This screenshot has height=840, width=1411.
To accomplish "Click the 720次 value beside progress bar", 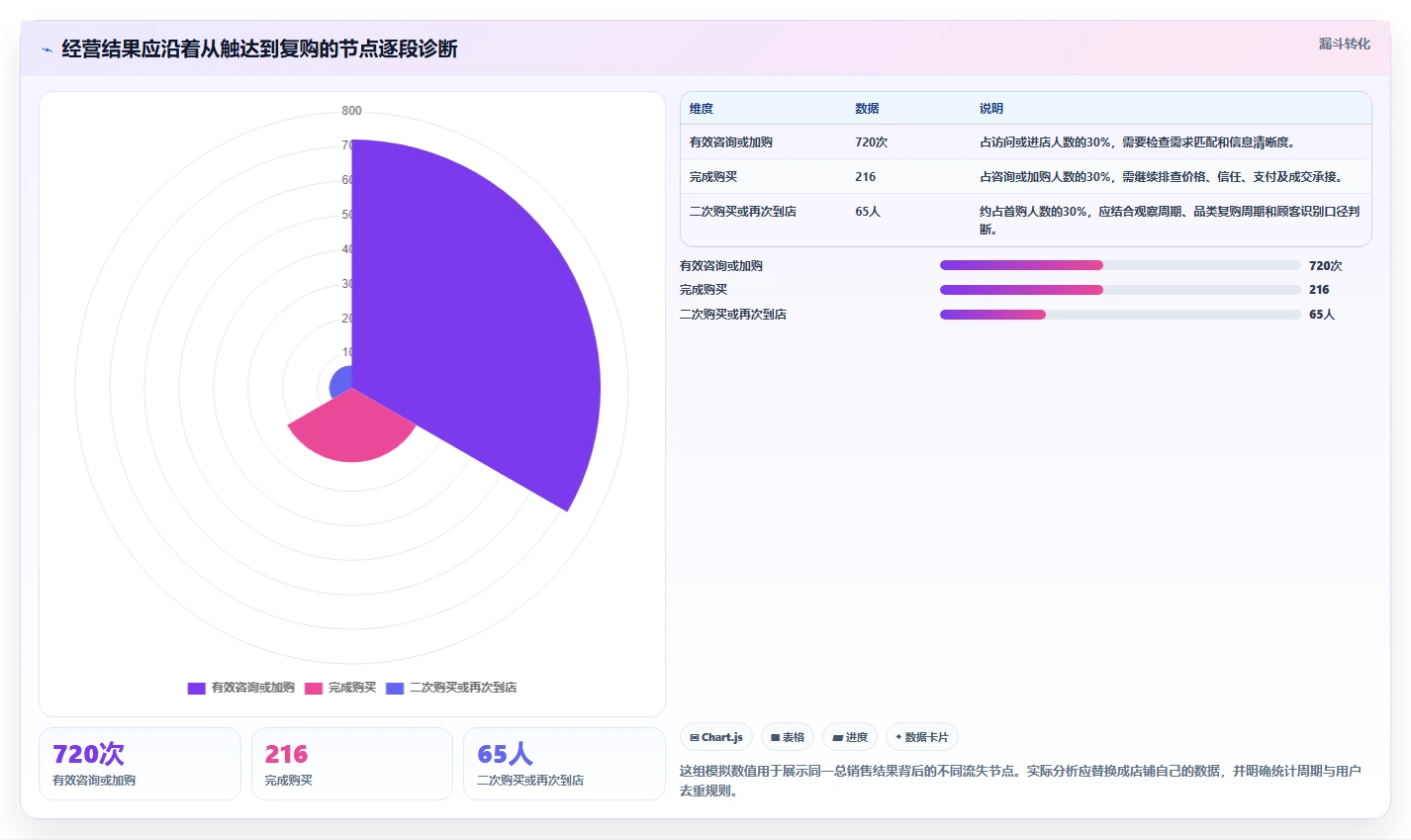I will pos(1326,265).
